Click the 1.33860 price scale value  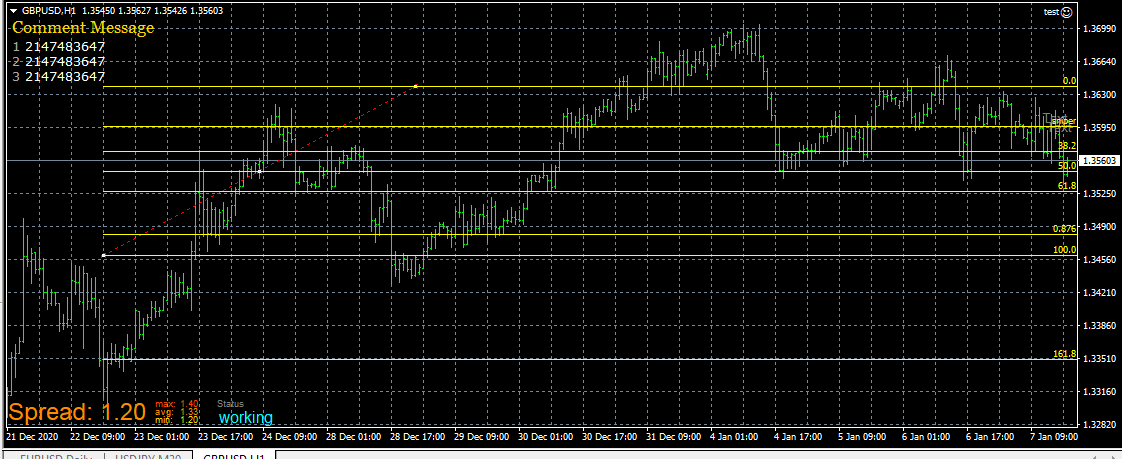(x=1101, y=326)
